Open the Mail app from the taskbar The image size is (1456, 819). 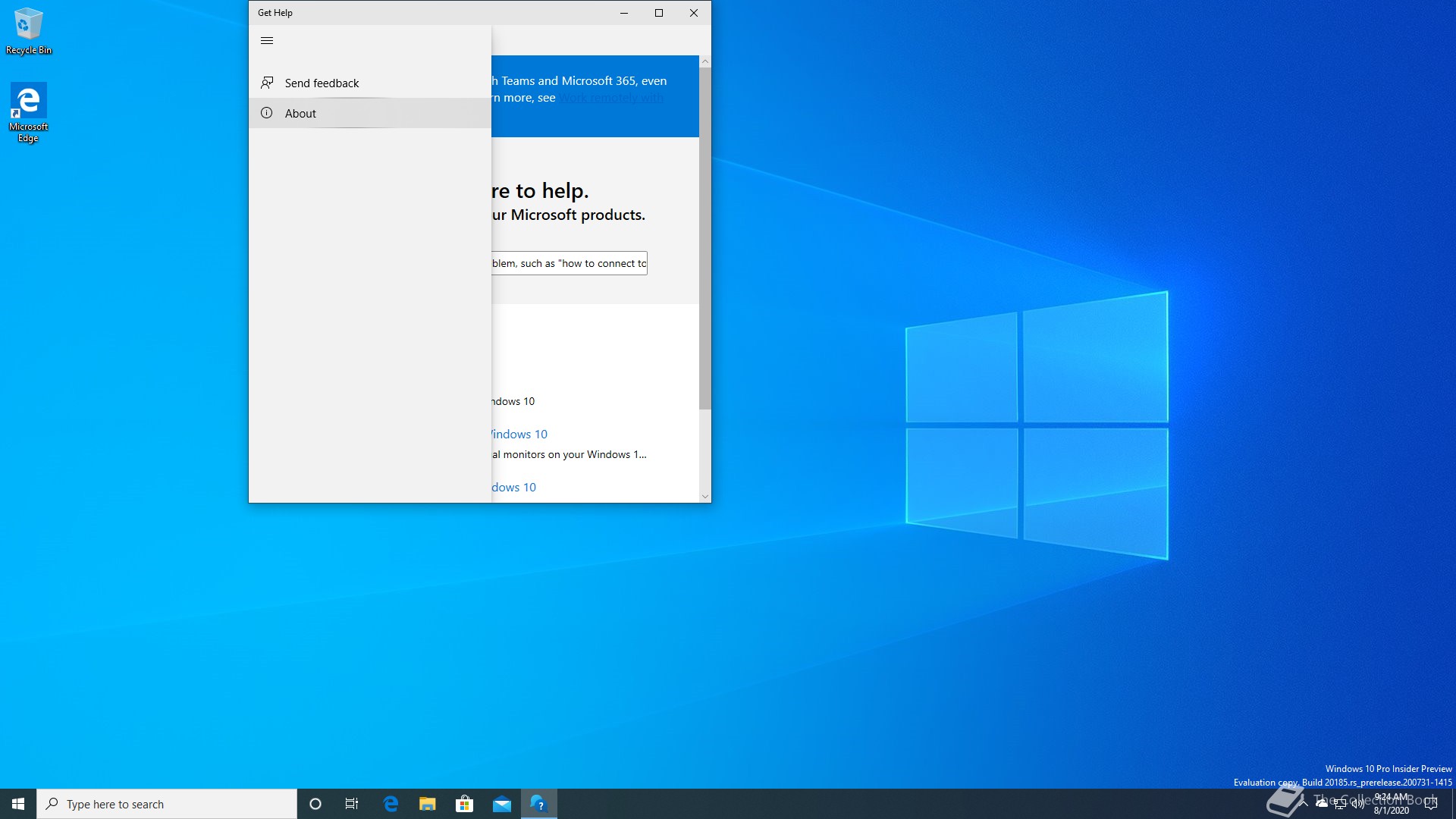pos(502,804)
